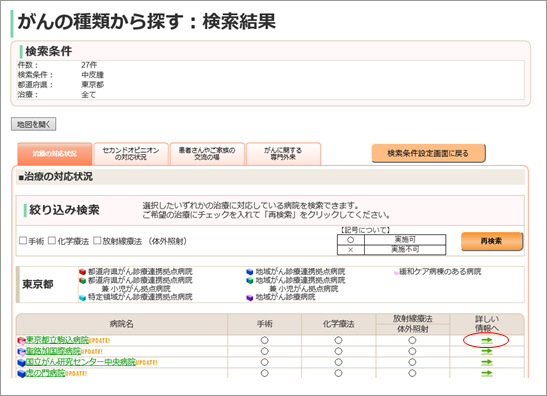Click details arrow for 国立がん研究センター中央病院
This screenshot has width=547, height=396.
tap(487, 362)
